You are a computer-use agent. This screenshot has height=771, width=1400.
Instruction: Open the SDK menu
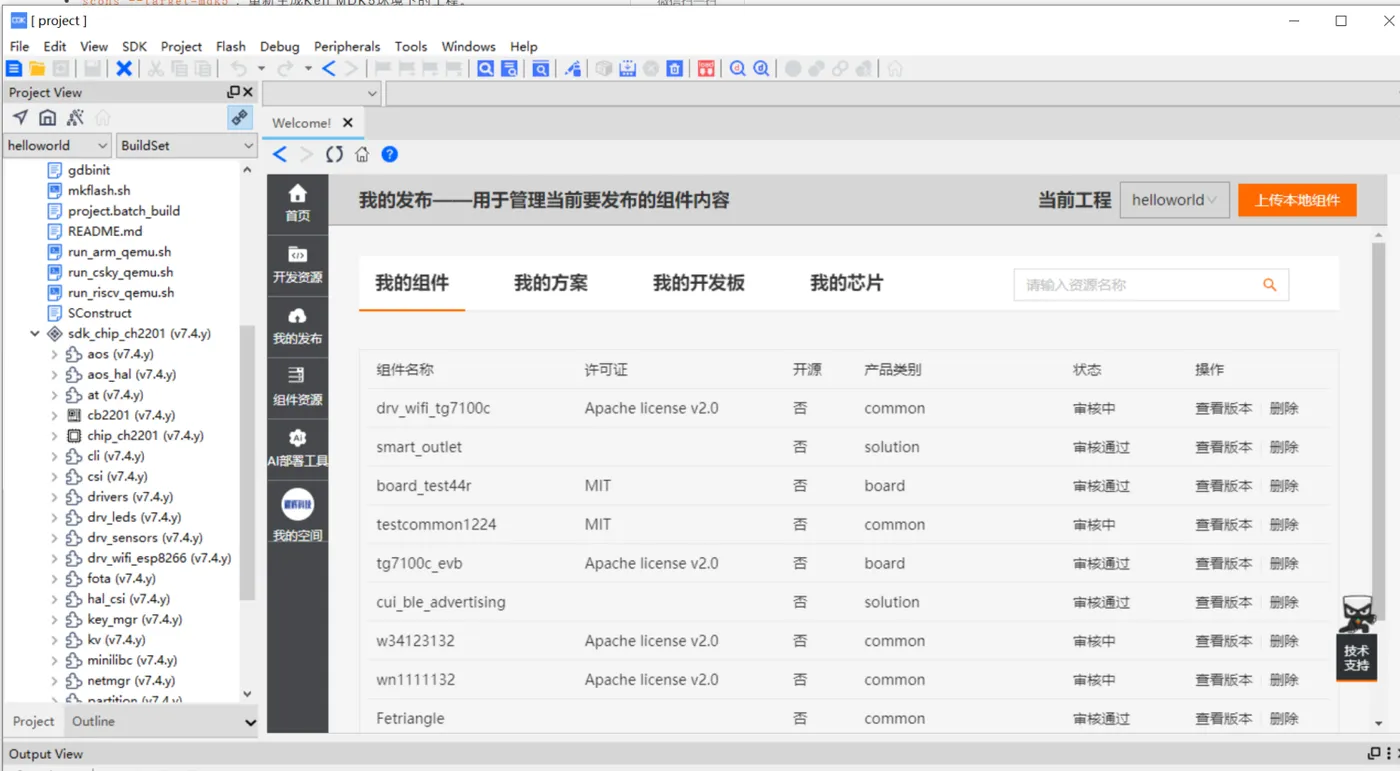pyautogui.click(x=134, y=46)
